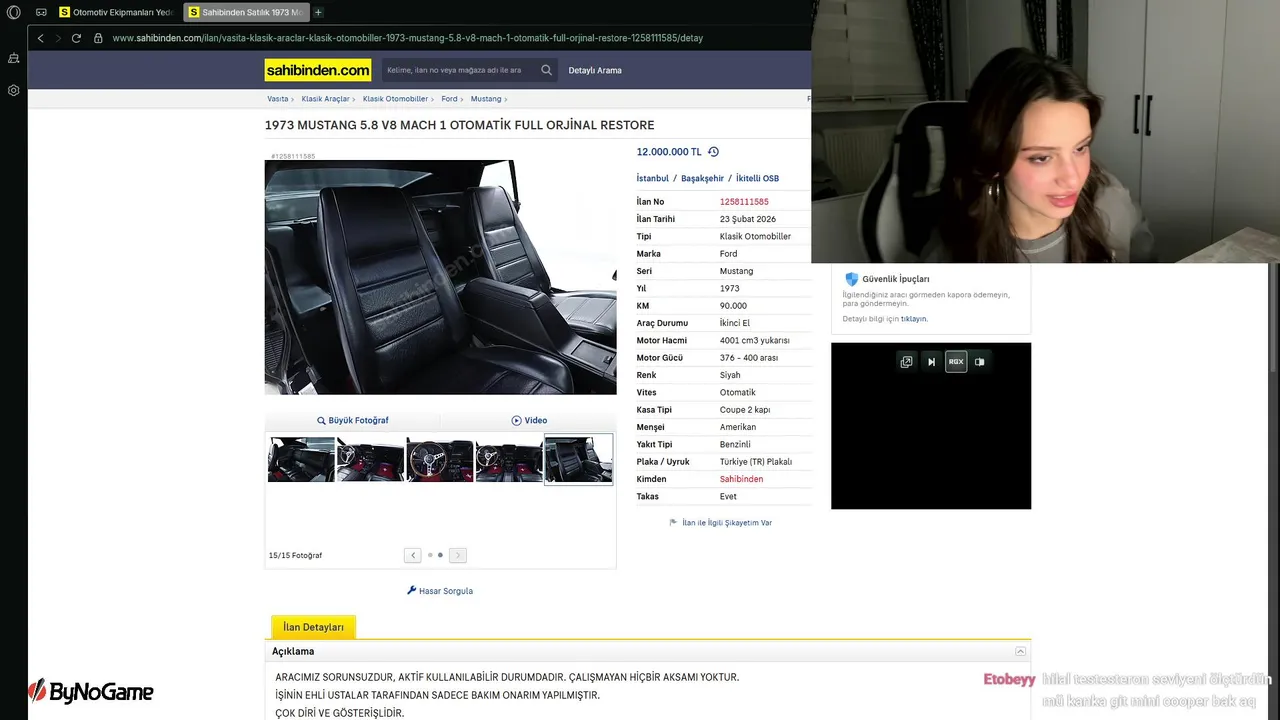
Task: Click the URL address bar
Action: click(x=408, y=38)
